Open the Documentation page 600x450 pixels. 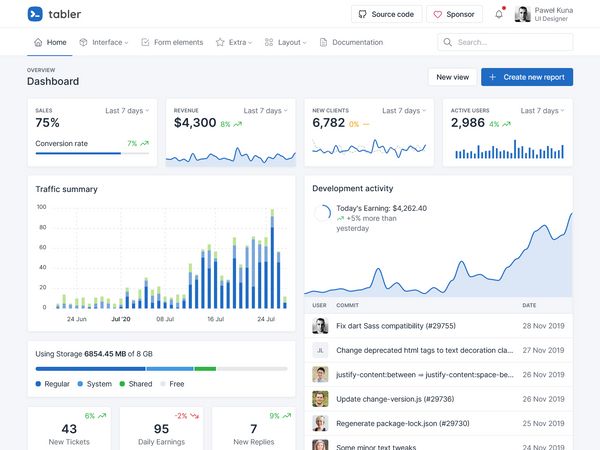pyautogui.click(x=351, y=42)
